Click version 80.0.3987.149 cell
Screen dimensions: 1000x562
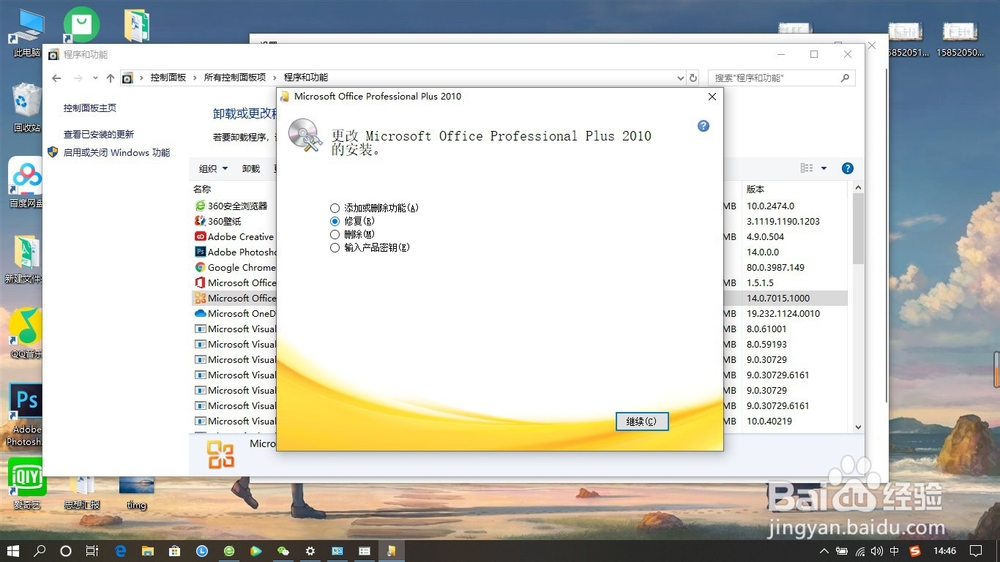click(x=776, y=267)
